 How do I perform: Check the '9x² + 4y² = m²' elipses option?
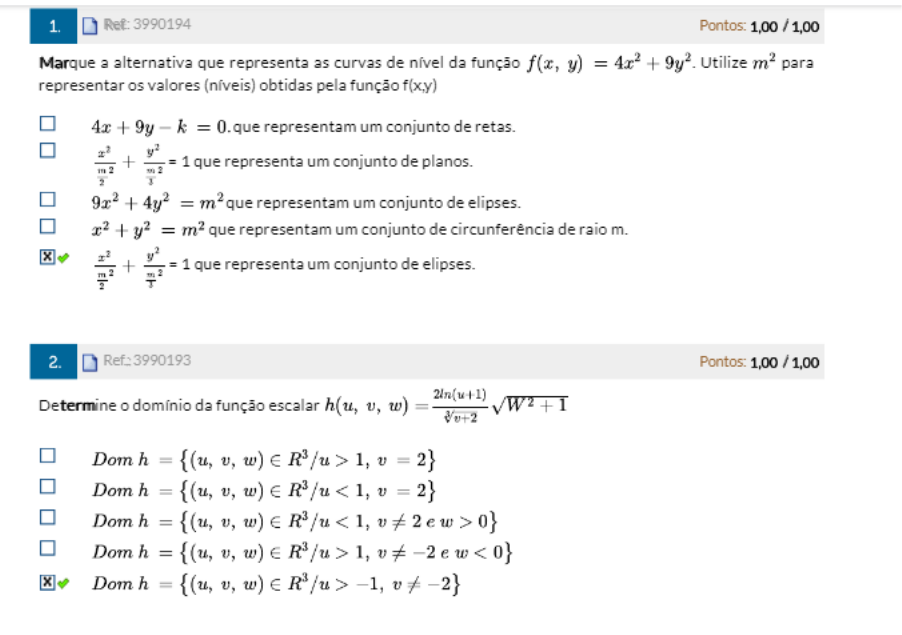click(x=47, y=200)
